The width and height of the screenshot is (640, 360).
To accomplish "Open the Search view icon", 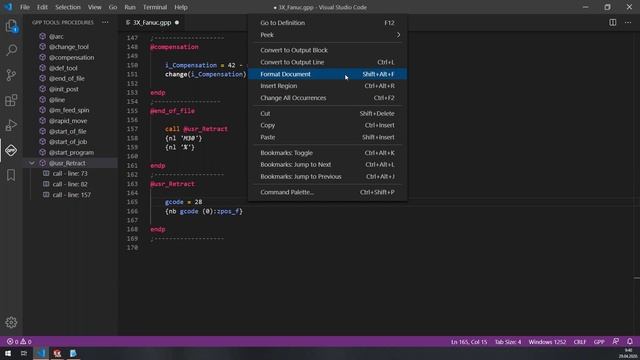I will coord(11,50).
